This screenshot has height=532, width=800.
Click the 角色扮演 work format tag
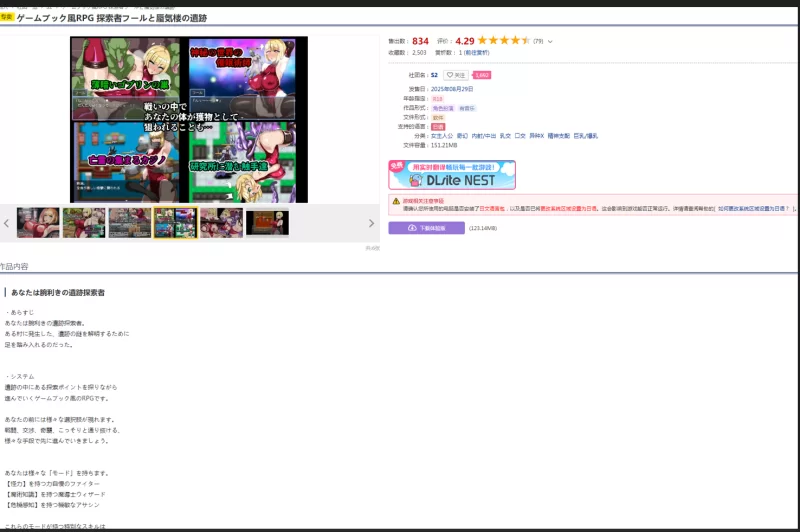tap(443, 108)
